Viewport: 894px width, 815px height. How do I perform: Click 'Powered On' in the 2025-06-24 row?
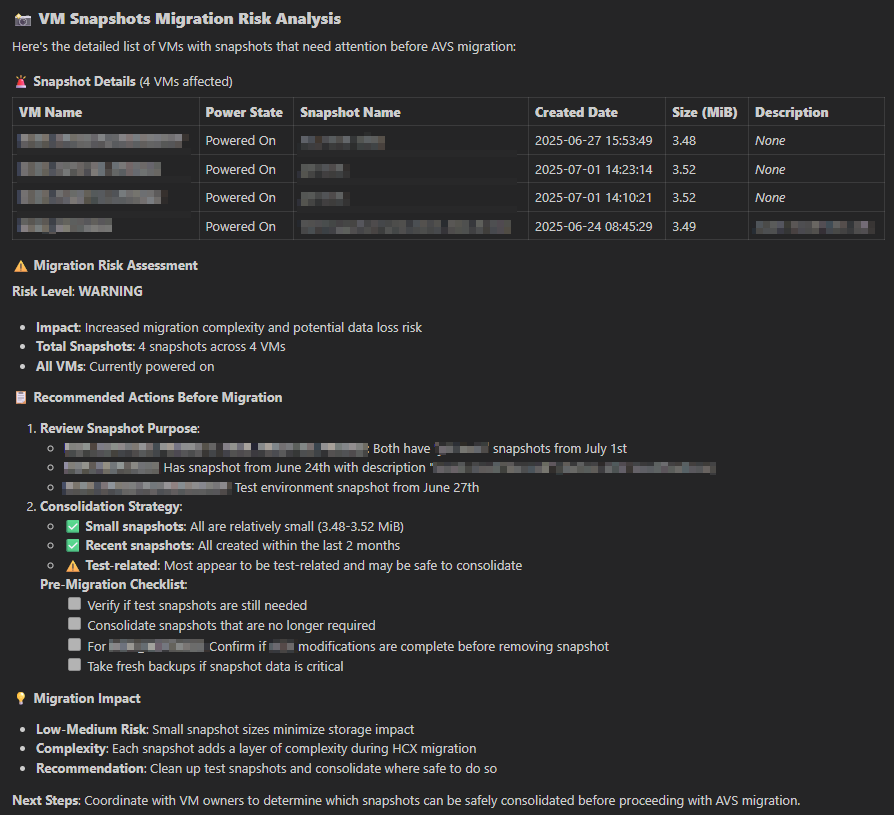[241, 227]
